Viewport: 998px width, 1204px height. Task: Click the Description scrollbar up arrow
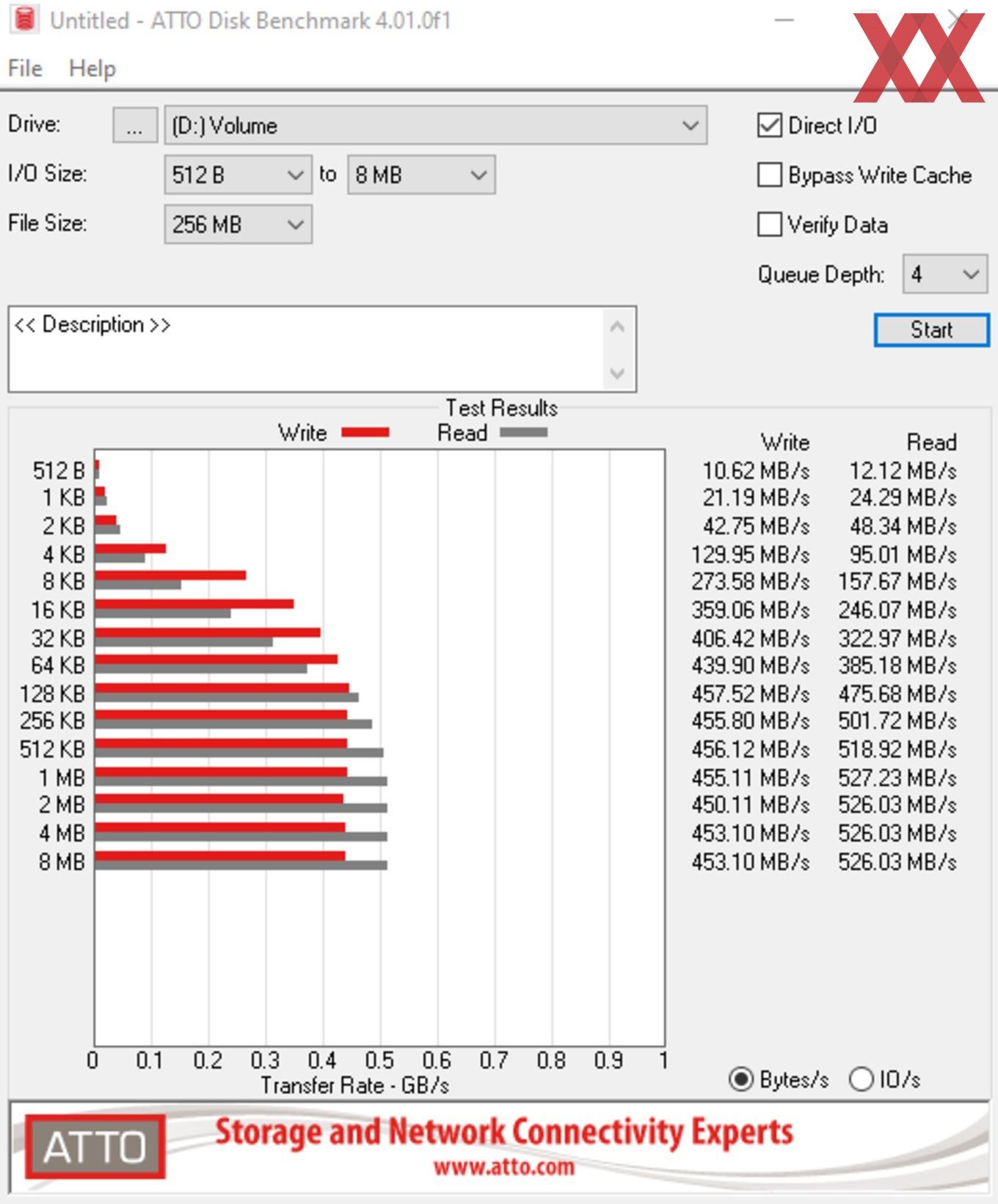coord(617,327)
